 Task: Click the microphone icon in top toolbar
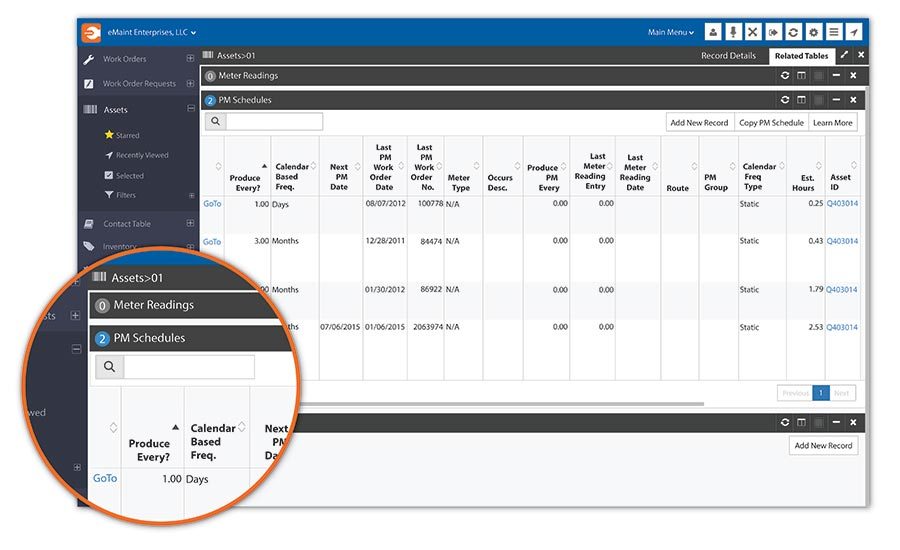point(733,32)
